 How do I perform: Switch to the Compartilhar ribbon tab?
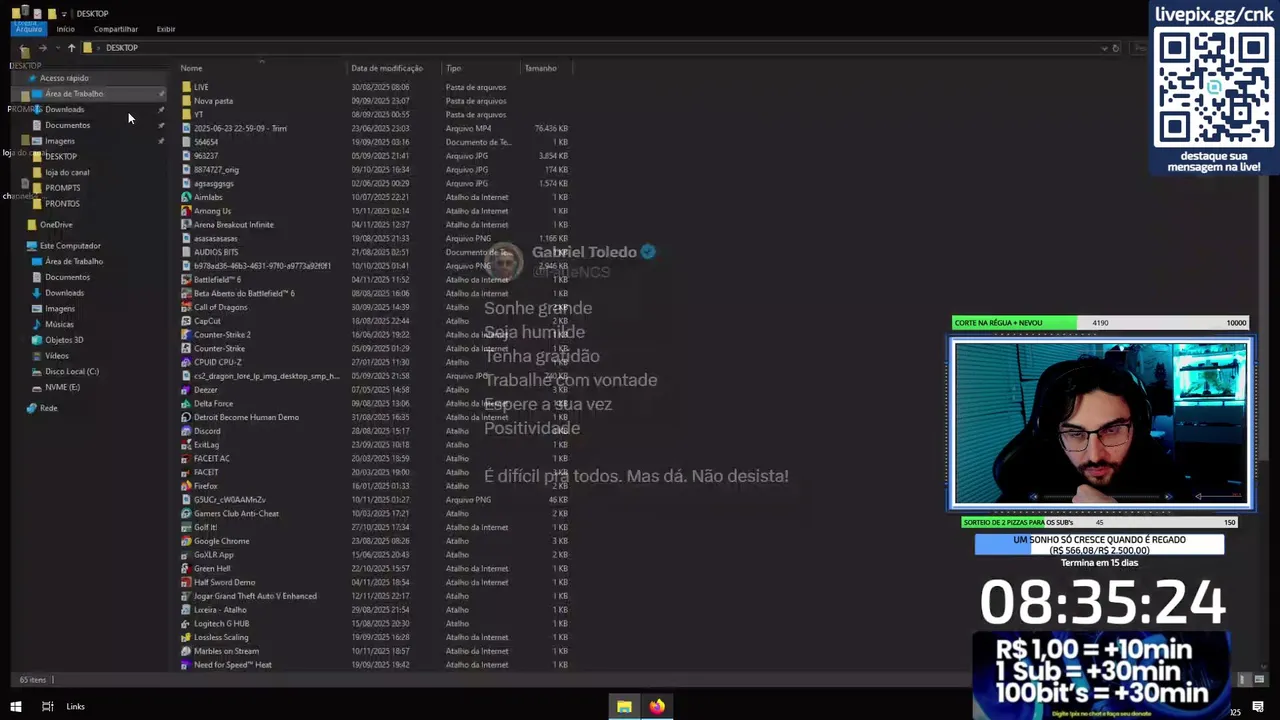116,29
